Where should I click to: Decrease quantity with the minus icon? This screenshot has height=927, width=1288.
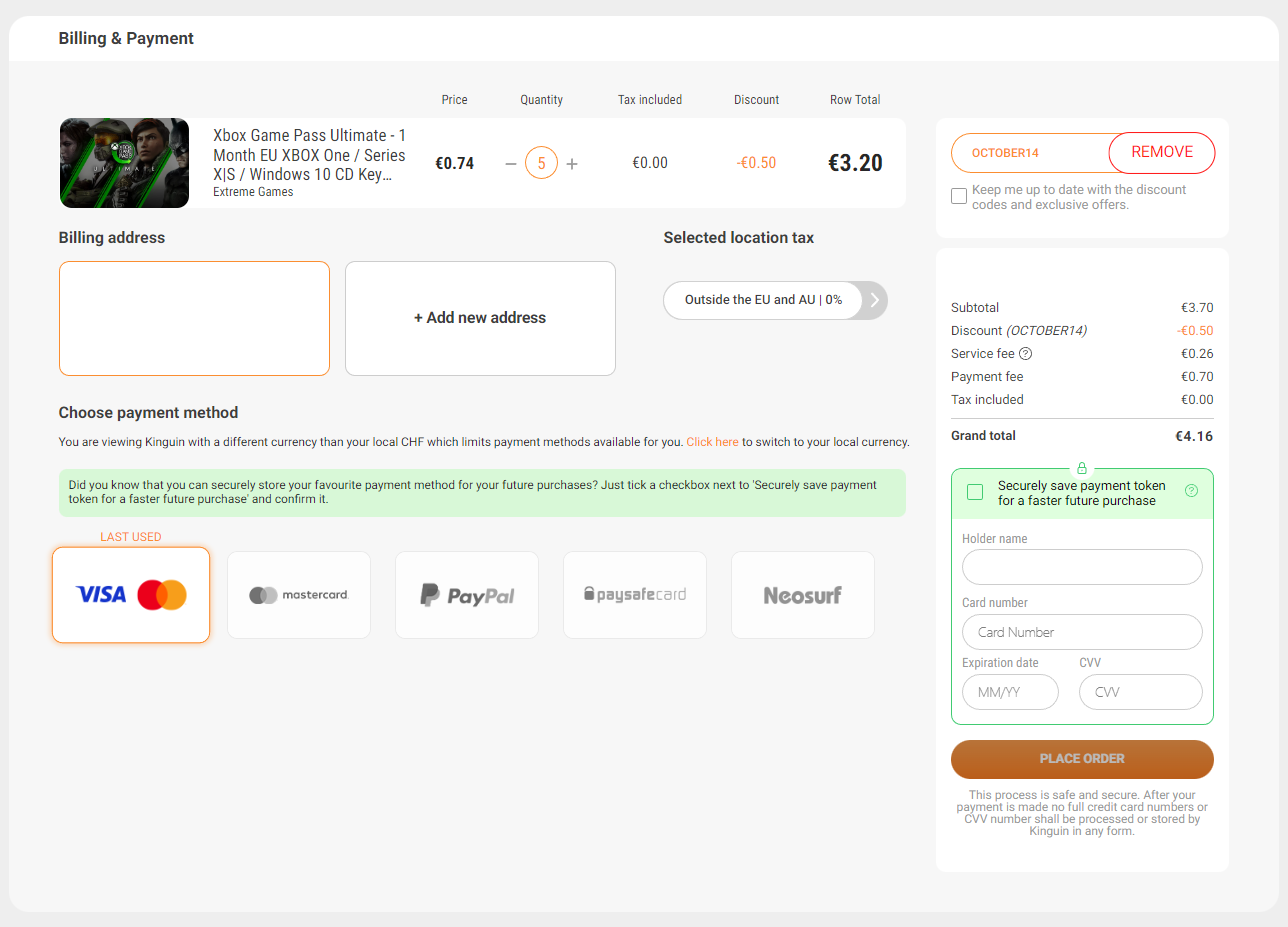pos(511,163)
